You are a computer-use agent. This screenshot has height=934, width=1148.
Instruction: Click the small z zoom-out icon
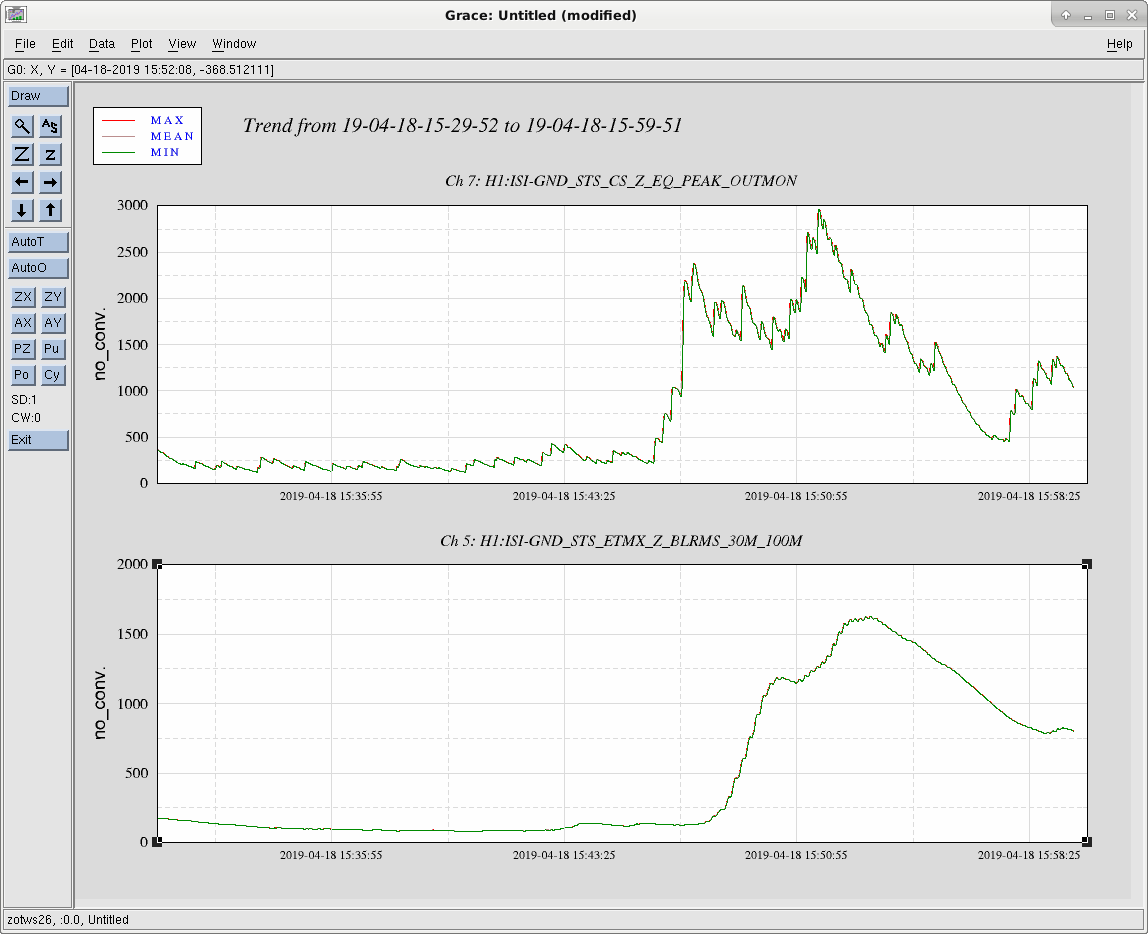tap(50, 154)
